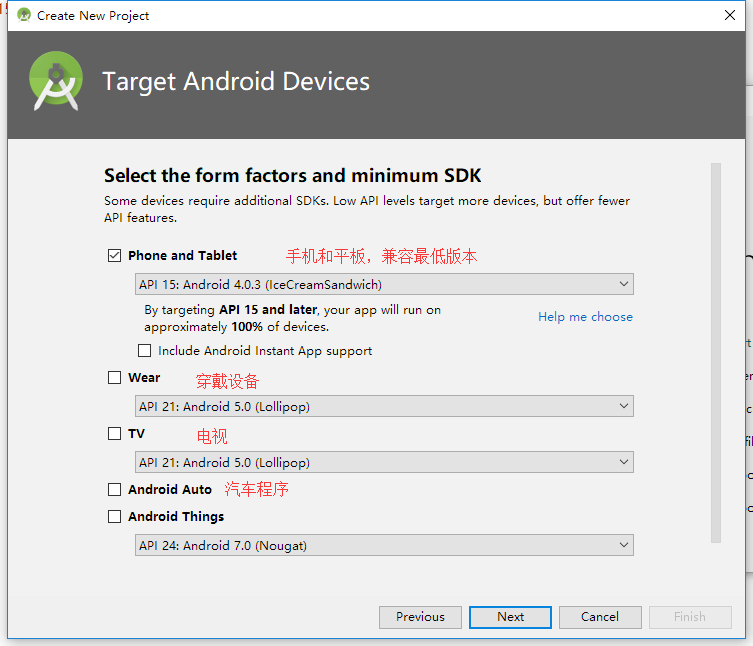Open the TV API 21 Lollipop dropdown
The width and height of the screenshot is (753, 646).
coord(384,462)
